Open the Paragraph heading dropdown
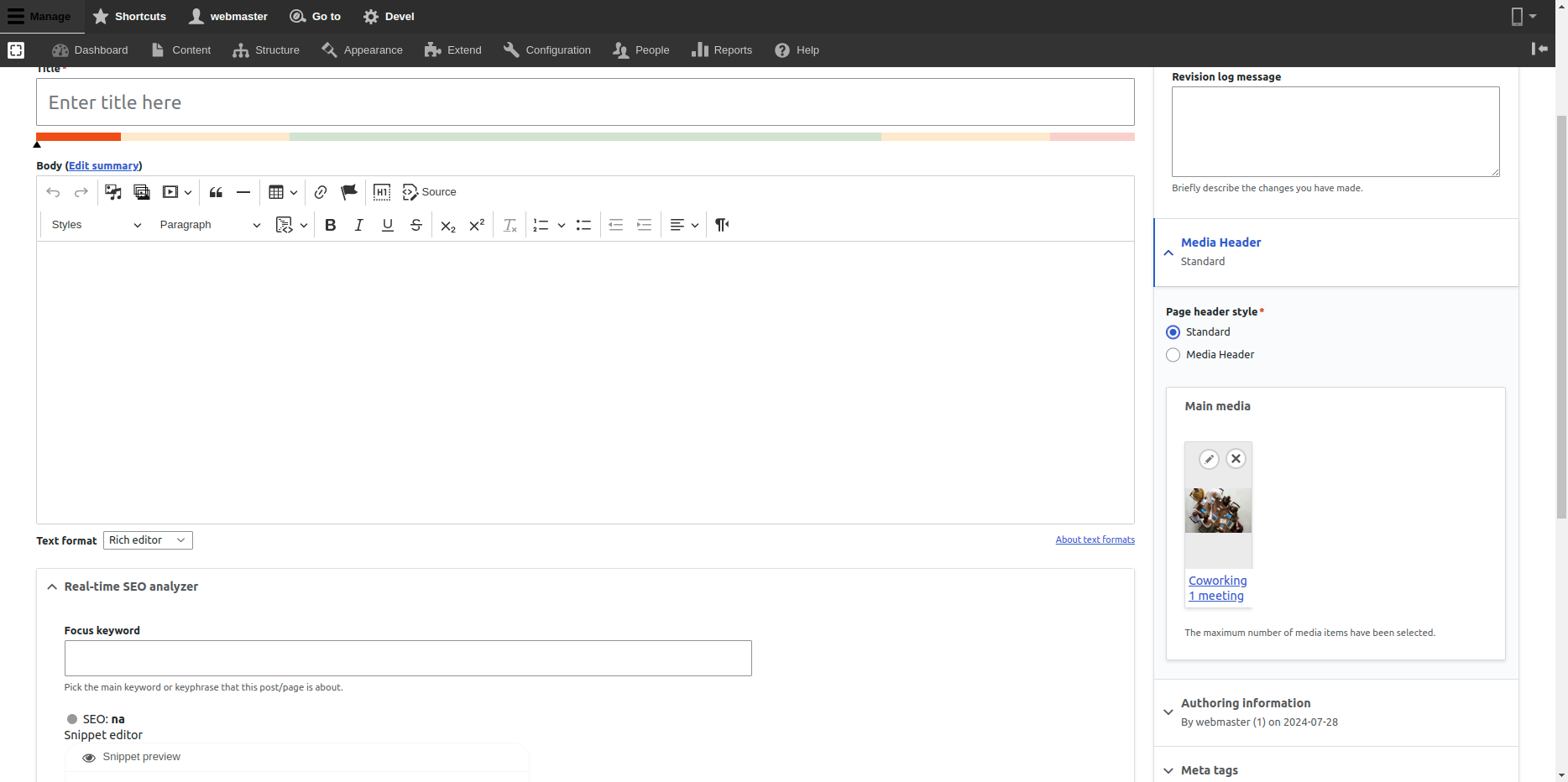Image resolution: width=1568 pixels, height=782 pixels. point(210,225)
